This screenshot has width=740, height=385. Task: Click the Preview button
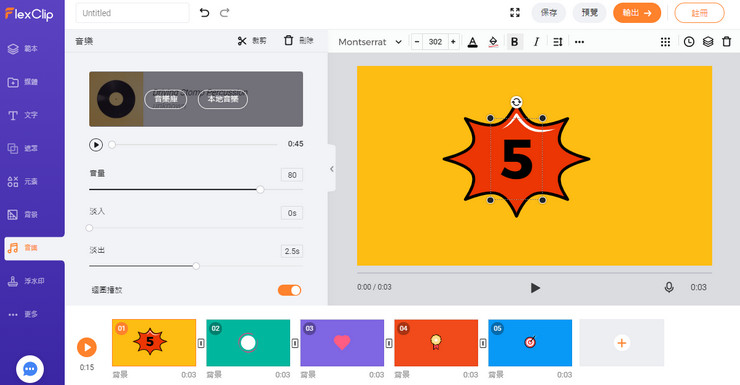589,13
